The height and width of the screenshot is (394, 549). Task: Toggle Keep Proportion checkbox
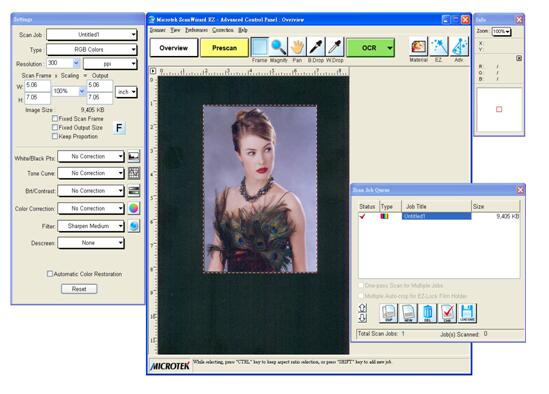55,136
